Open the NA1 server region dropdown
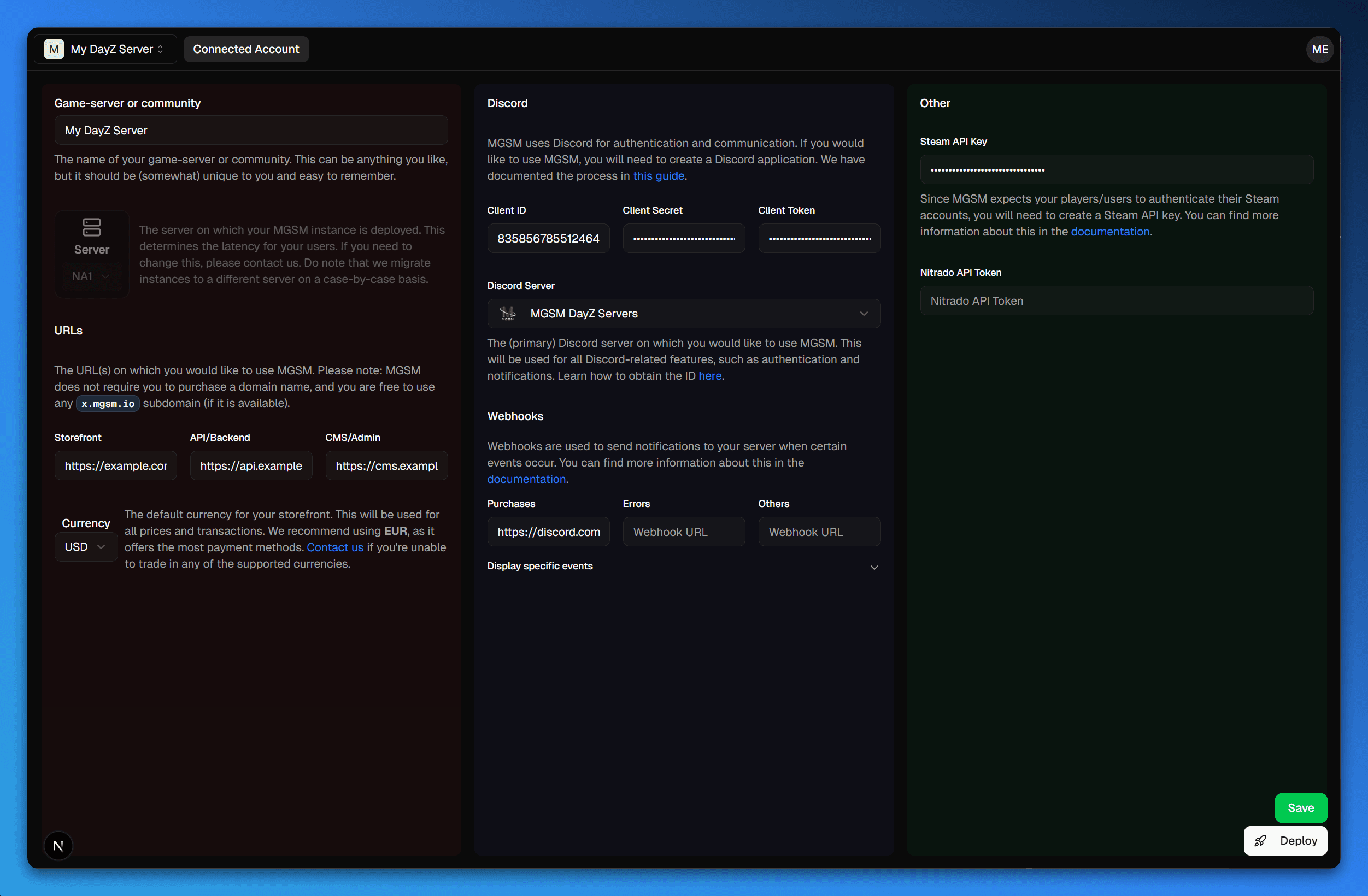Screen dimensions: 1368x896 (x=91, y=276)
